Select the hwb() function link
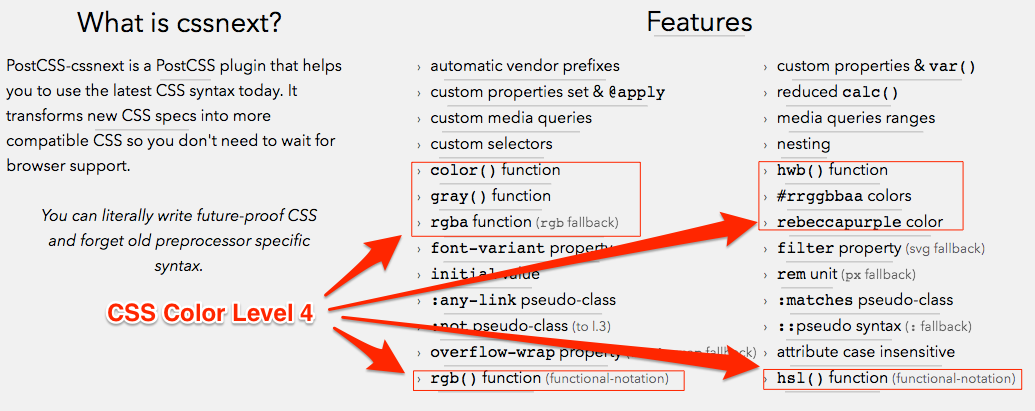Viewport: 1035px width, 411px height. point(832,170)
